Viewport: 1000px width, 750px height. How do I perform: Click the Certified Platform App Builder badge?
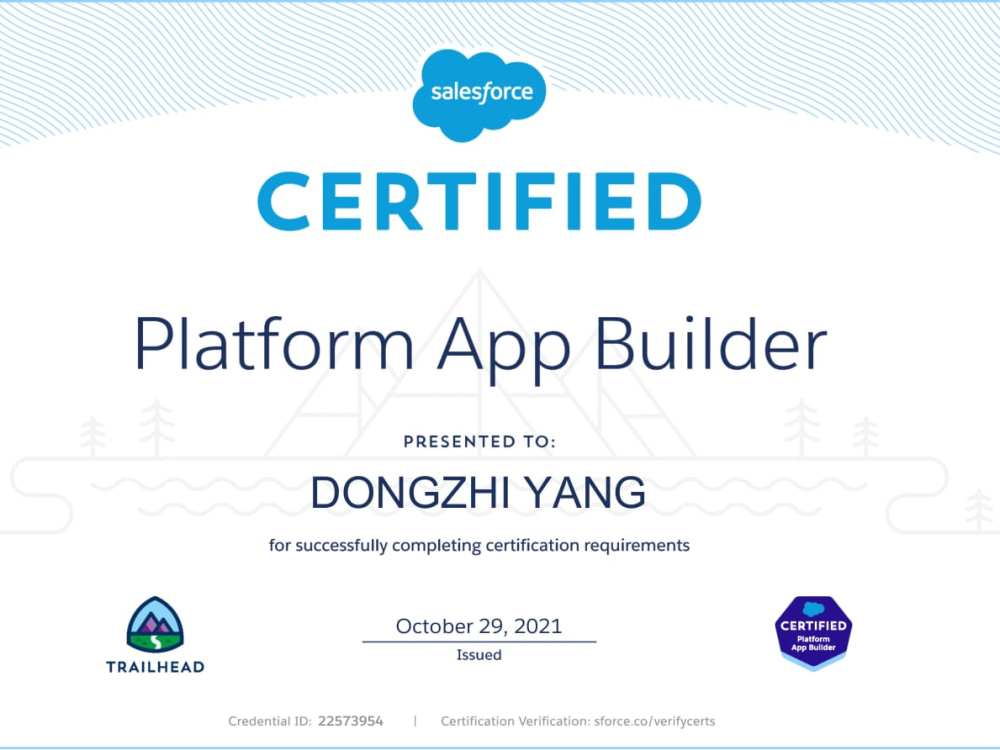pos(813,633)
